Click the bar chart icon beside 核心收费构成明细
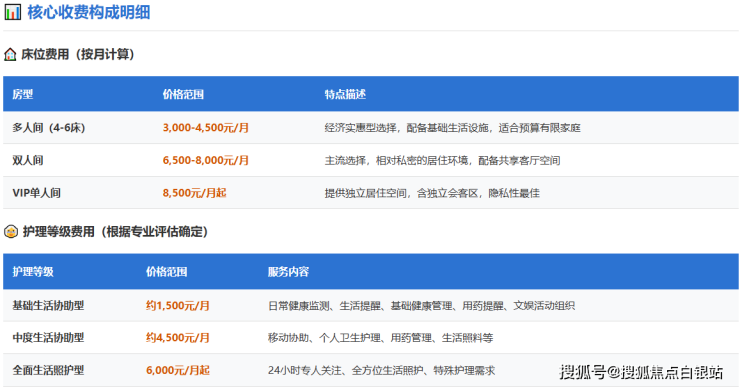 point(13,12)
